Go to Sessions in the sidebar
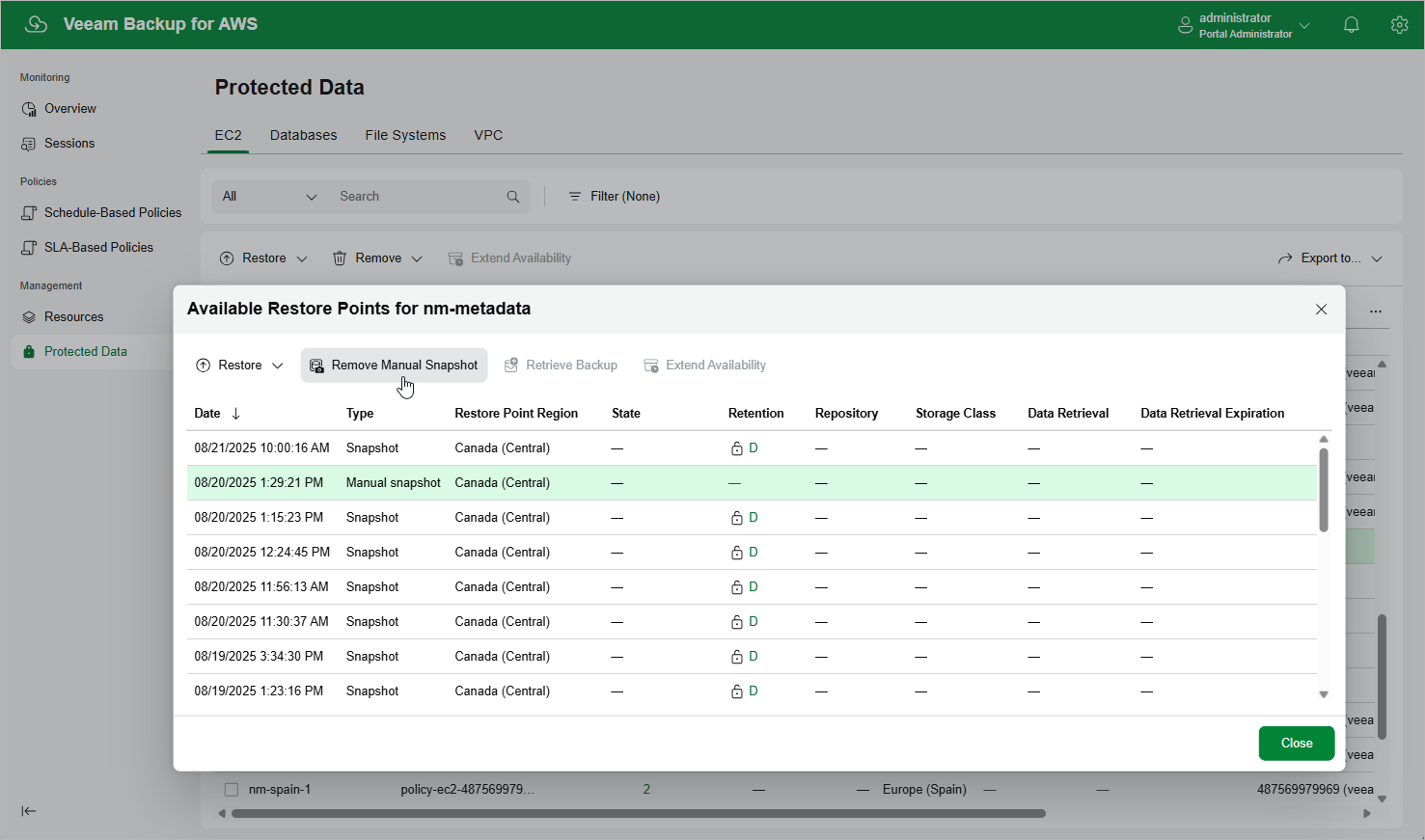 [x=58, y=144]
